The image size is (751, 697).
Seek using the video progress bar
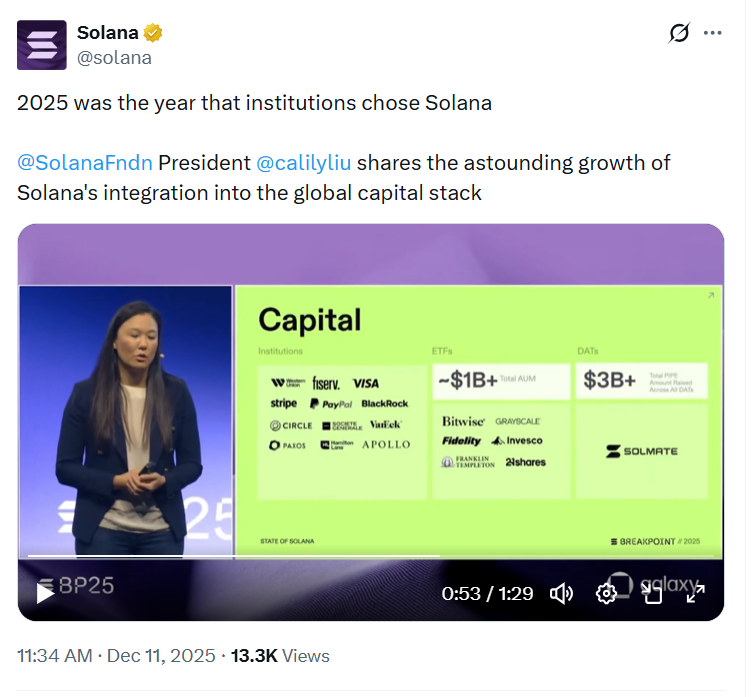tap(300, 556)
